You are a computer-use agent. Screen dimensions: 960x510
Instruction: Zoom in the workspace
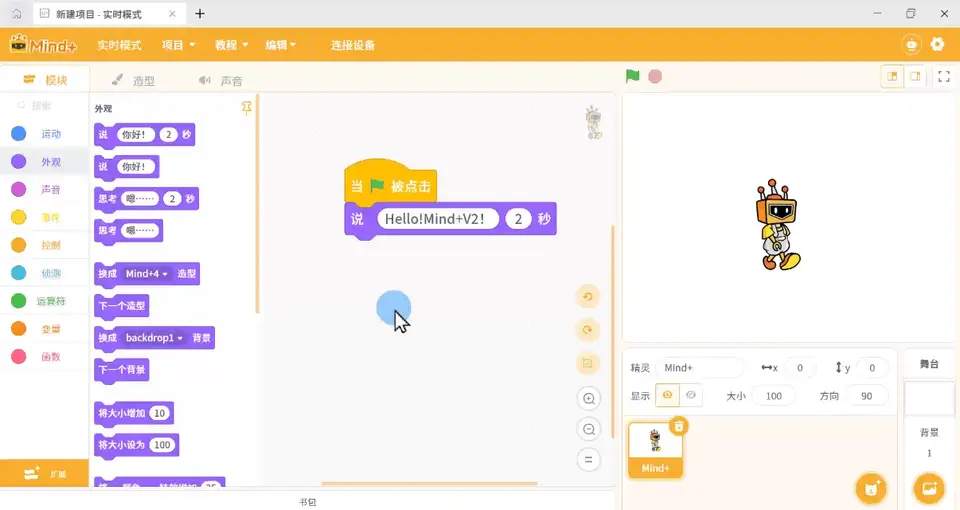[x=588, y=399]
